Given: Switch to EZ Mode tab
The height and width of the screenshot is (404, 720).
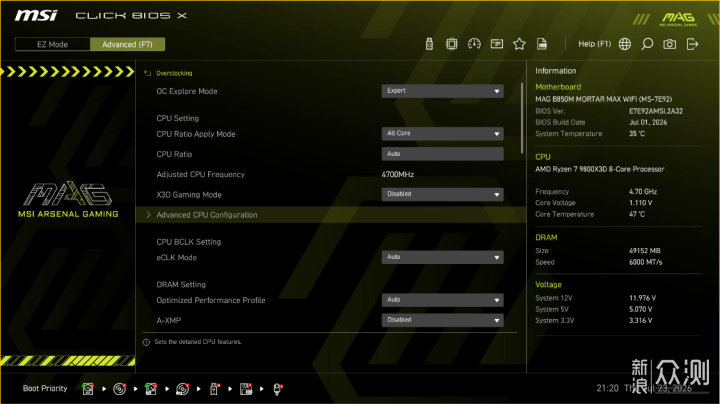Looking at the screenshot, I should (52, 44).
